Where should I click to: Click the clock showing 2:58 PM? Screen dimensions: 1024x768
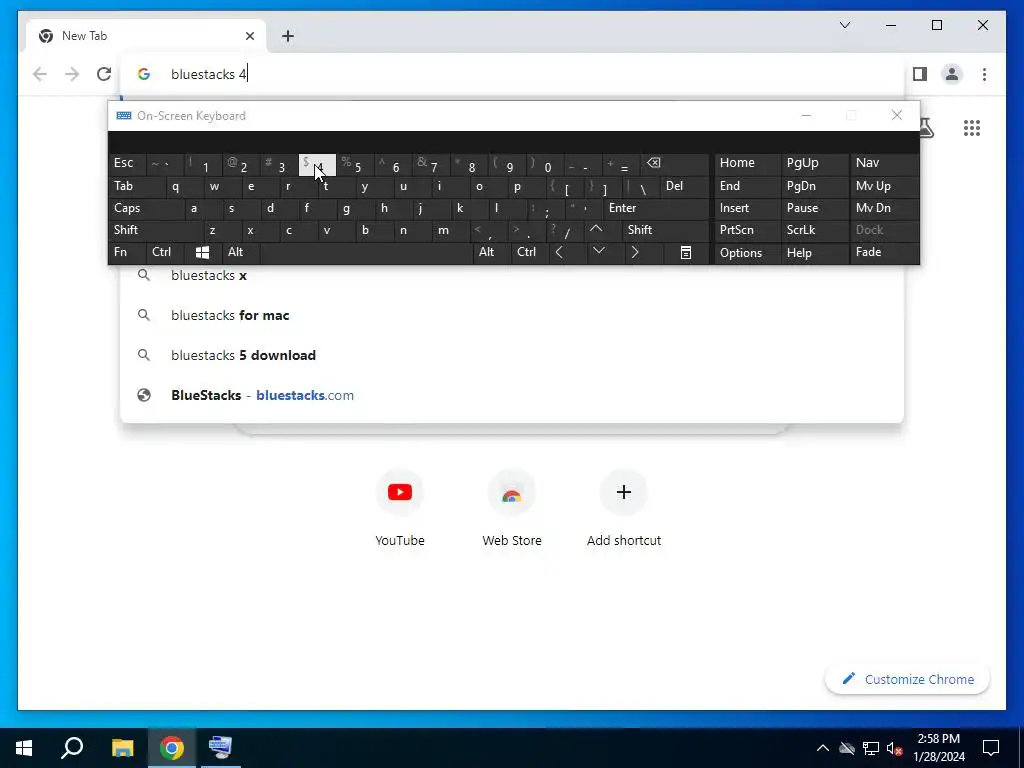click(938, 739)
